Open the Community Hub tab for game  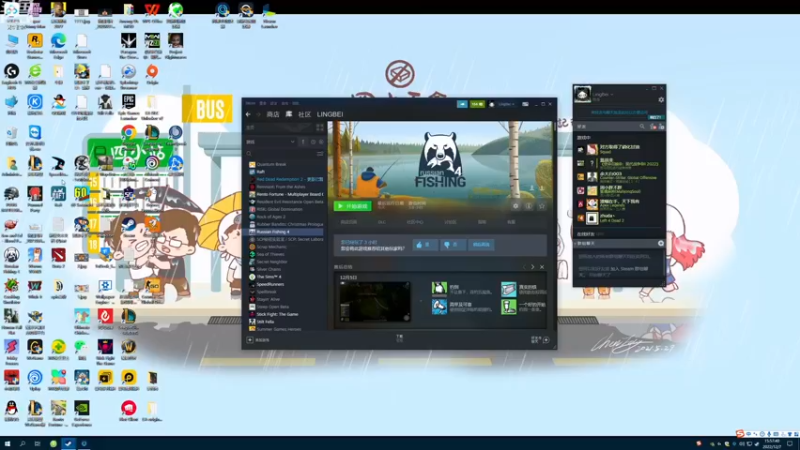tap(415, 222)
